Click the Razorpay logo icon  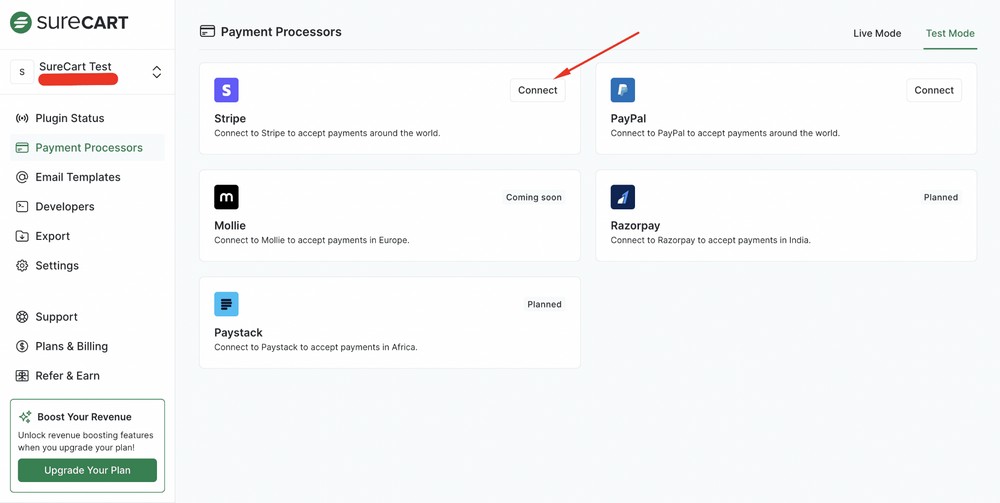(623, 197)
